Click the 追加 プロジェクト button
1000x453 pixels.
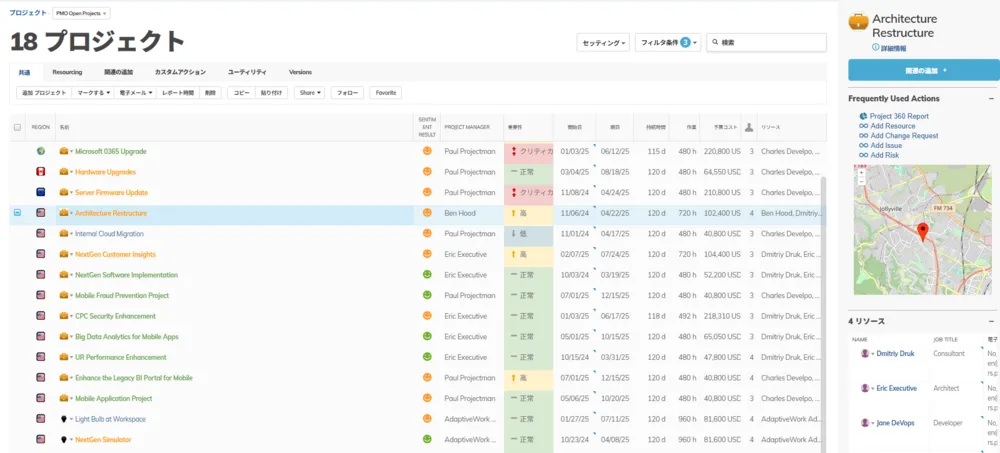click(44, 93)
